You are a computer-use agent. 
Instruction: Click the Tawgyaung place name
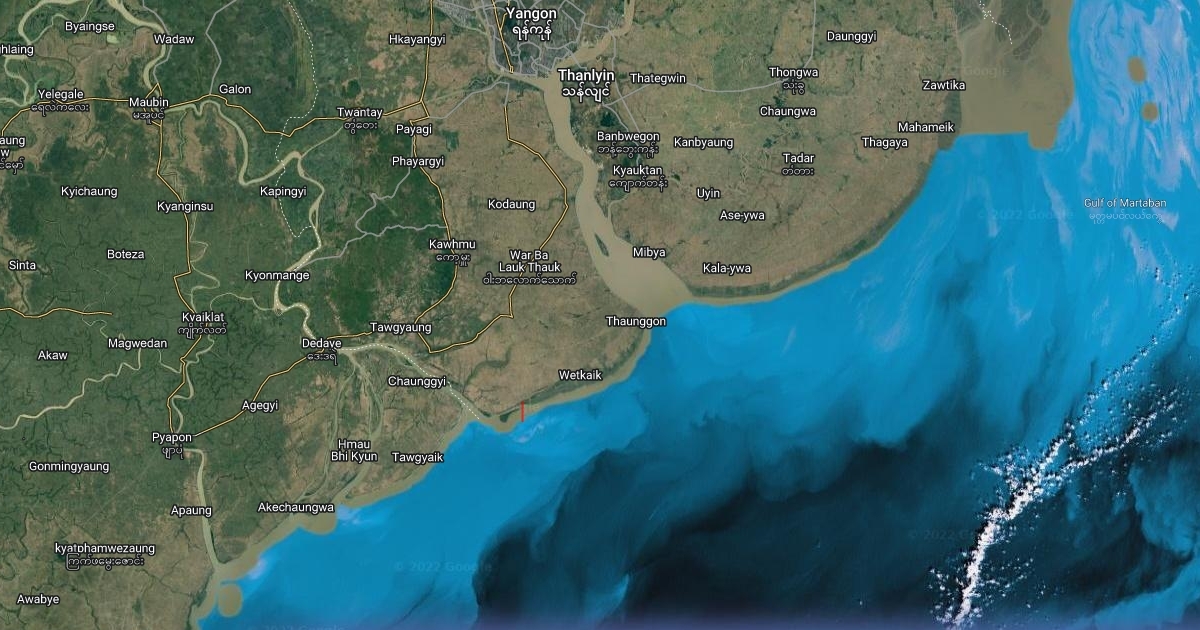(x=400, y=327)
